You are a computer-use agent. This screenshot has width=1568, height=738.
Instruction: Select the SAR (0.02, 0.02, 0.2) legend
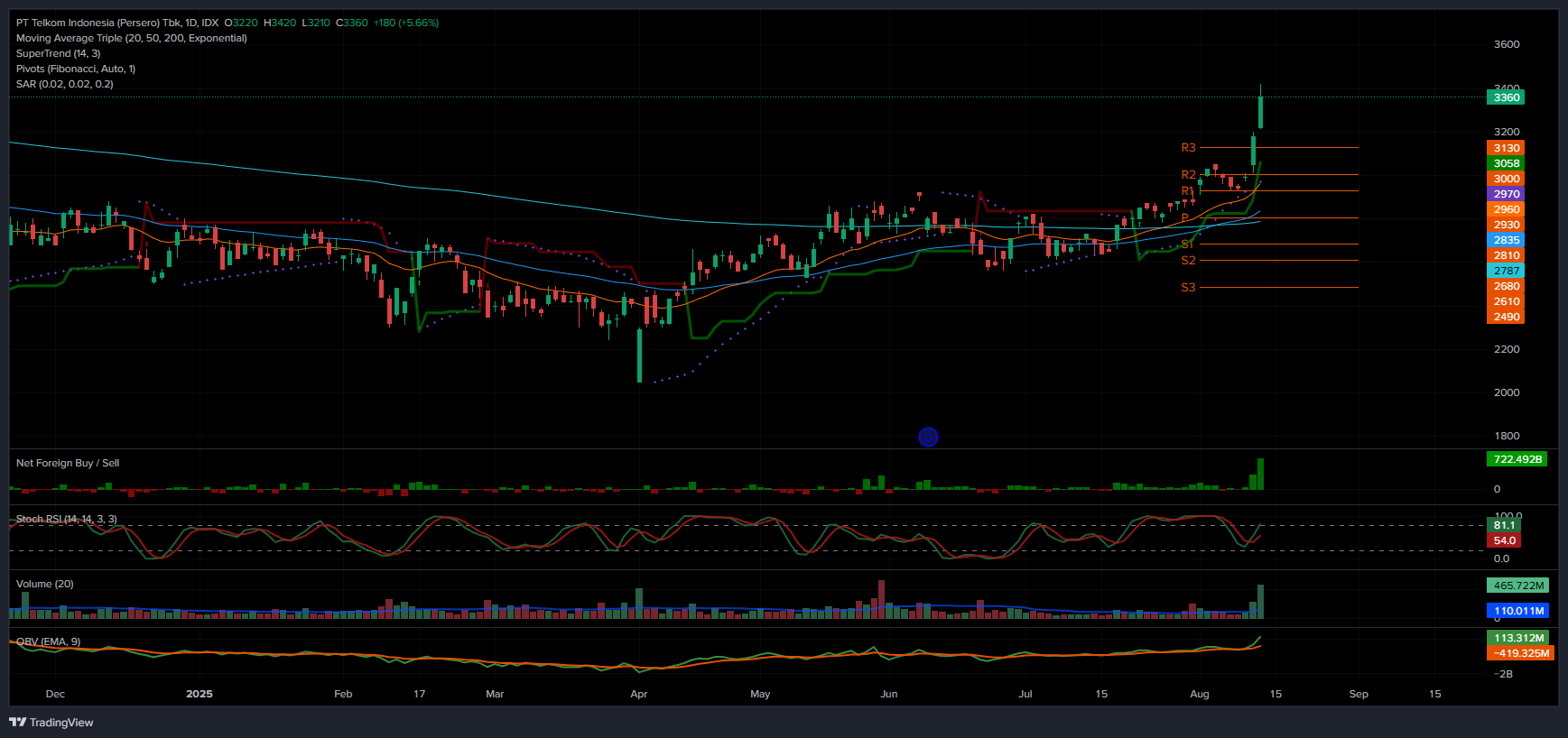(x=65, y=84)
